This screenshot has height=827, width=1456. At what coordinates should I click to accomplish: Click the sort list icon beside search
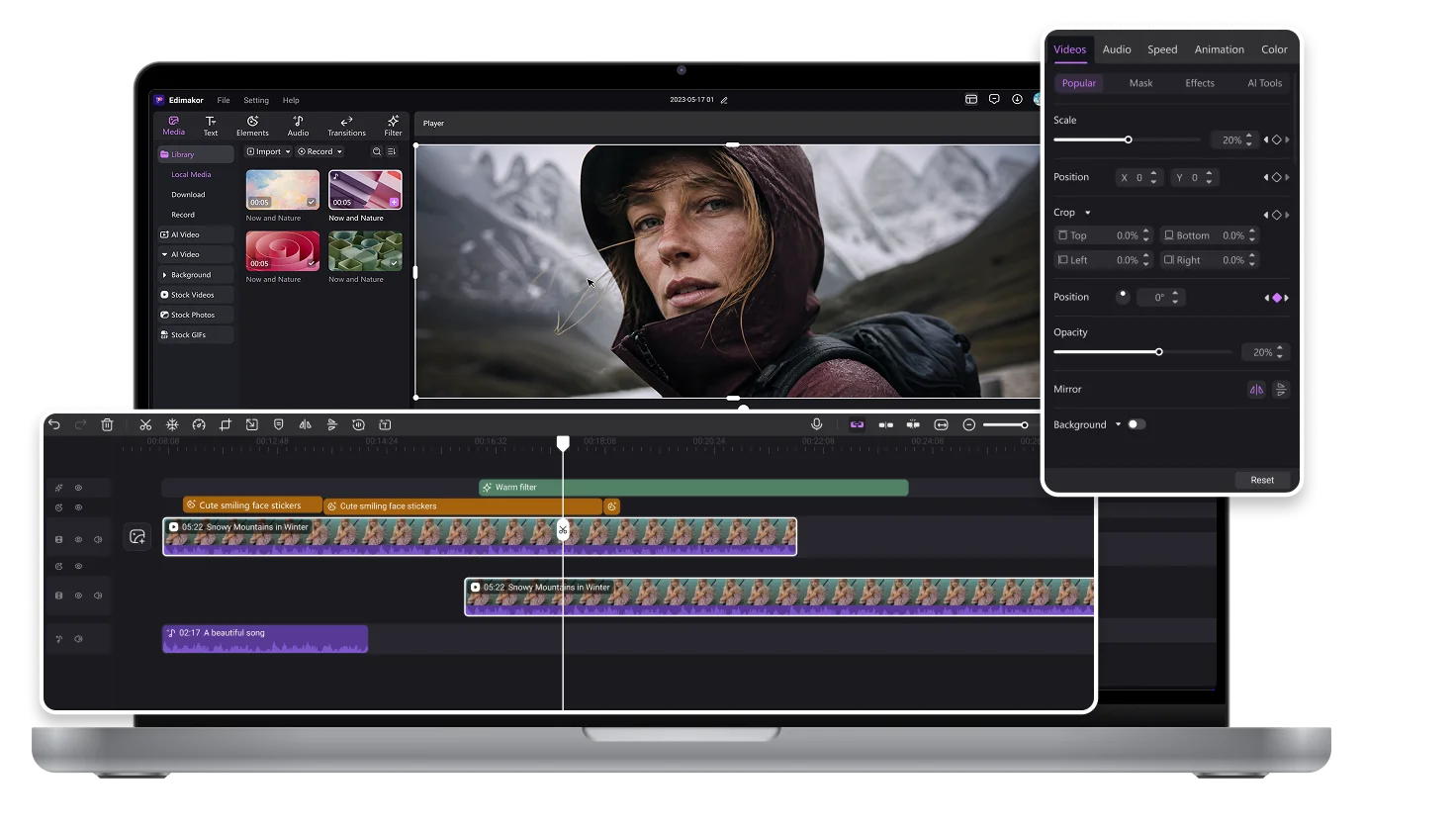tap(392, 151)
